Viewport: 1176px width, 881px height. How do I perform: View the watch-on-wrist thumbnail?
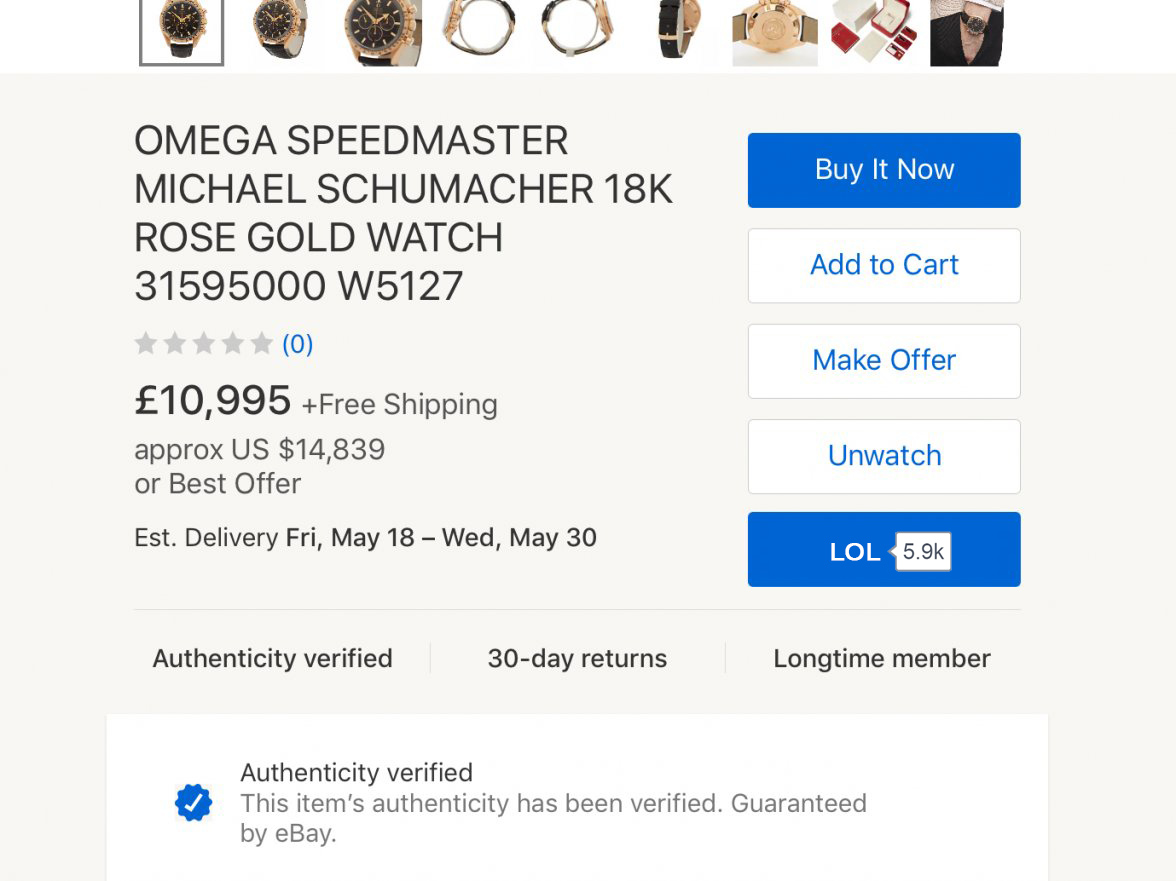[966, 32]
